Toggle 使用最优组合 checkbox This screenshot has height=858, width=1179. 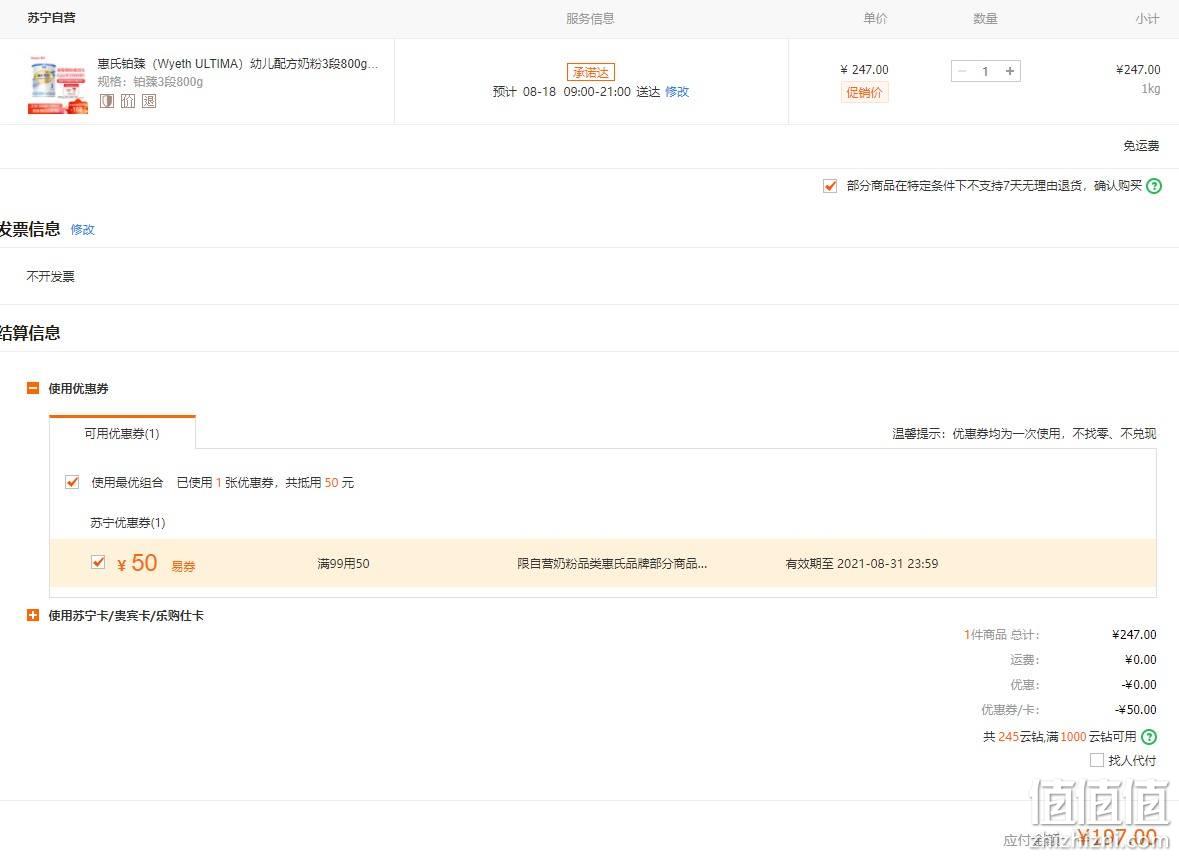point(72,482)
